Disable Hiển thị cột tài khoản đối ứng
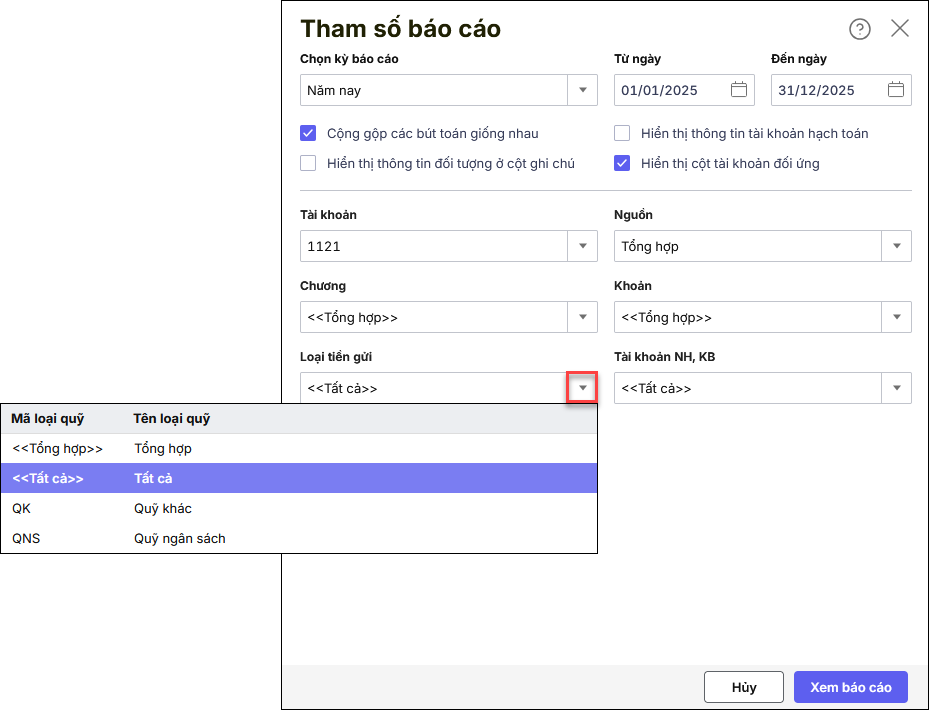929x710 pixels. tap(622, 163)
